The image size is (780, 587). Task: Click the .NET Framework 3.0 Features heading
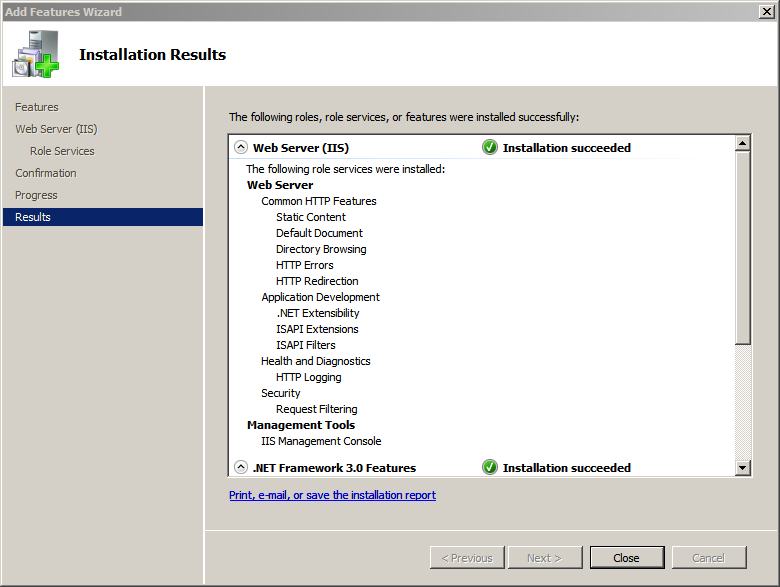point(334,468)
